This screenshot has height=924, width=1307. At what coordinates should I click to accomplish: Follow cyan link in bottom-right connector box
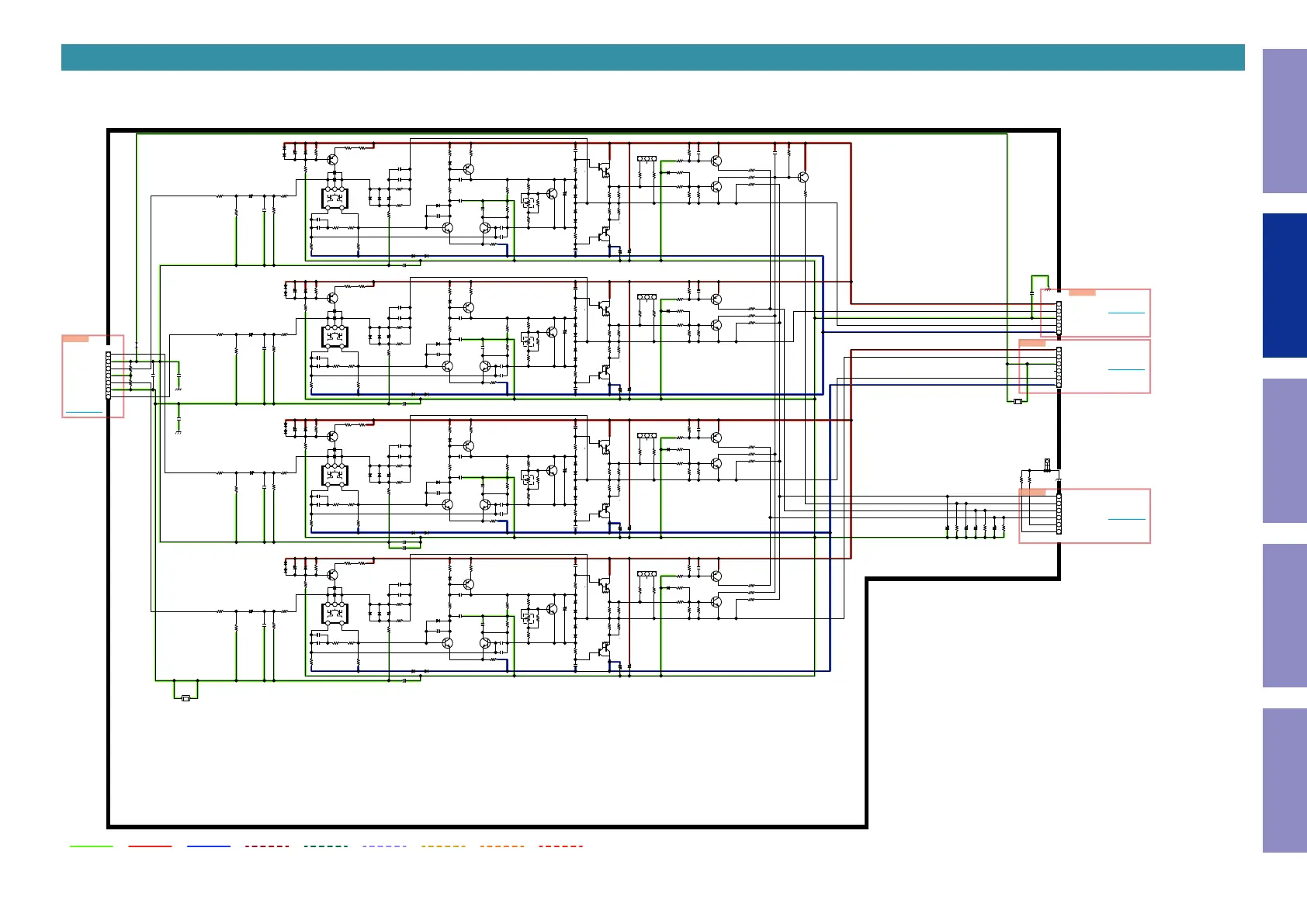tap(1126, 519)
